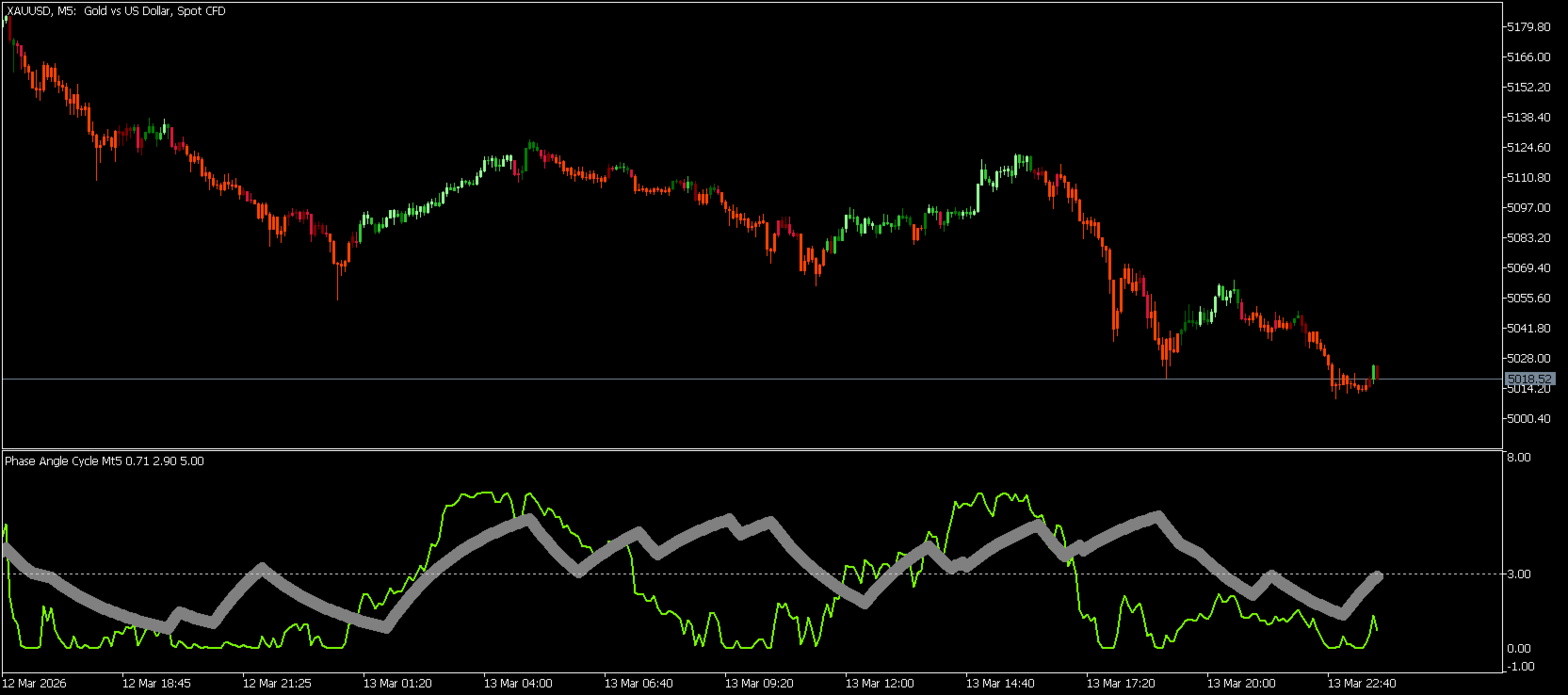The image size is (1568, 695).
Task: Select the current price label 5018.52
Action: click(x=1529, y=380)
